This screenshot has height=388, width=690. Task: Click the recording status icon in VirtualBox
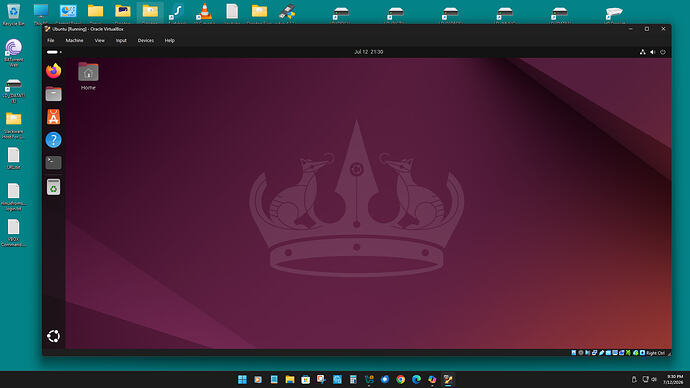click(622, 353)
